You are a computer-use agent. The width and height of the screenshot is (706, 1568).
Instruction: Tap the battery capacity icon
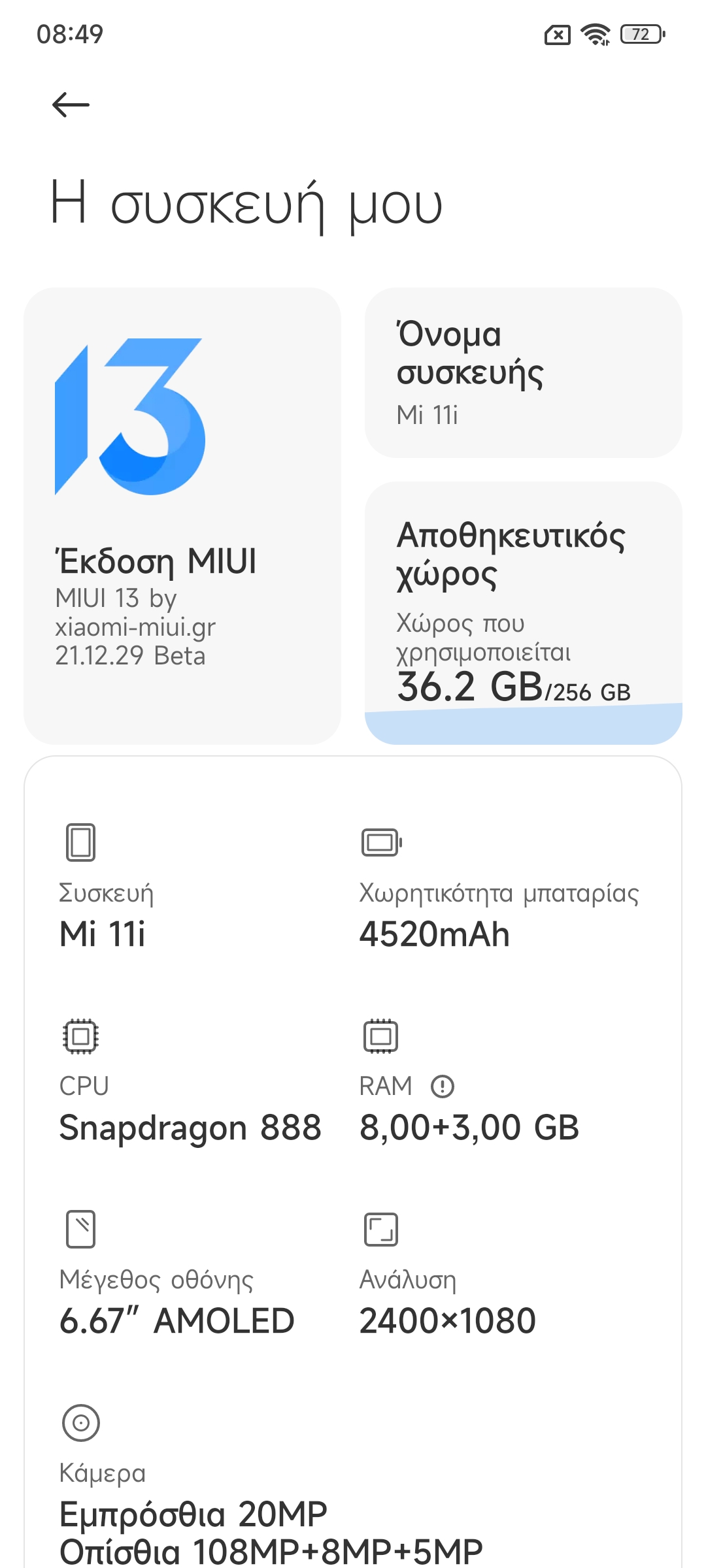381,842
